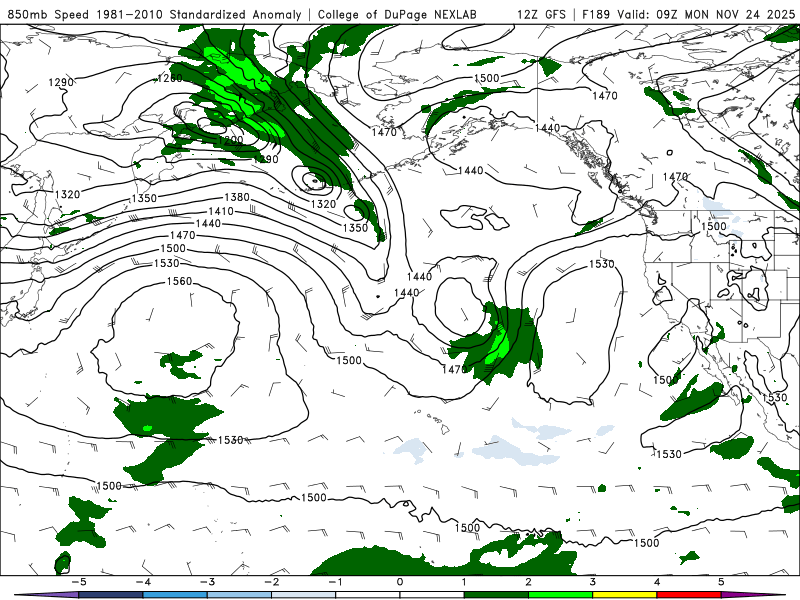Click the colorbar tick label "-2"
Viewport: 800px width, 600px height.
coord(271,582)
